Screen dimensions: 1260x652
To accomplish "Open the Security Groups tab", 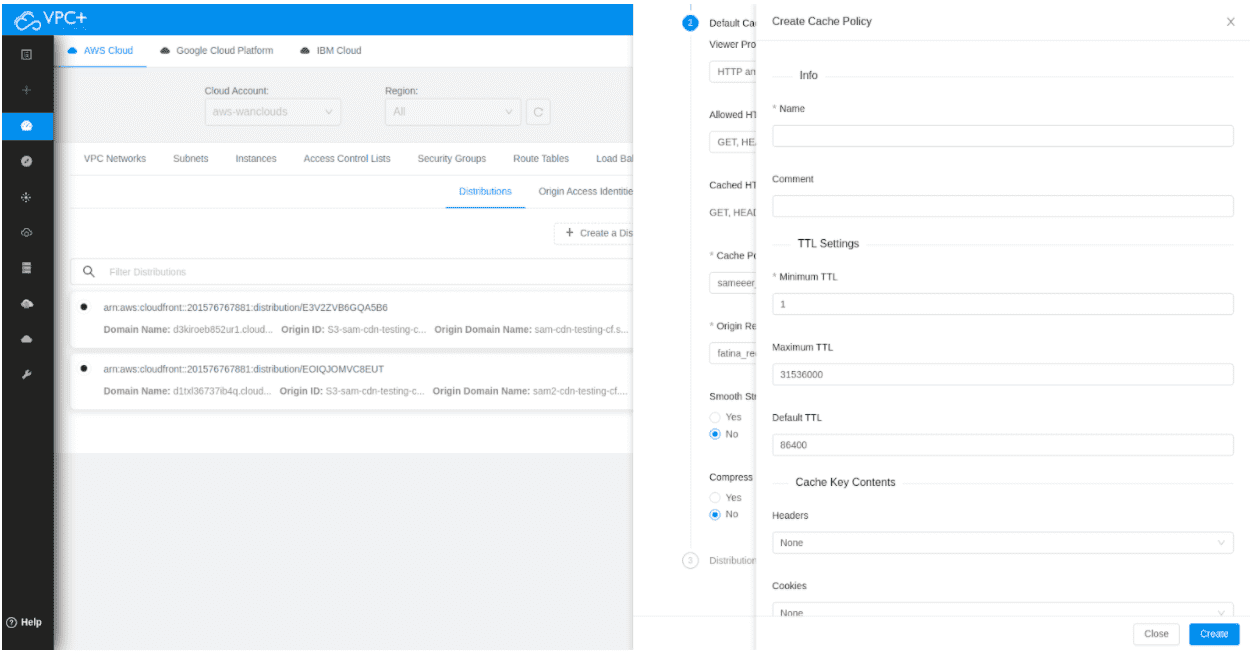I will [x=452, y=159].
